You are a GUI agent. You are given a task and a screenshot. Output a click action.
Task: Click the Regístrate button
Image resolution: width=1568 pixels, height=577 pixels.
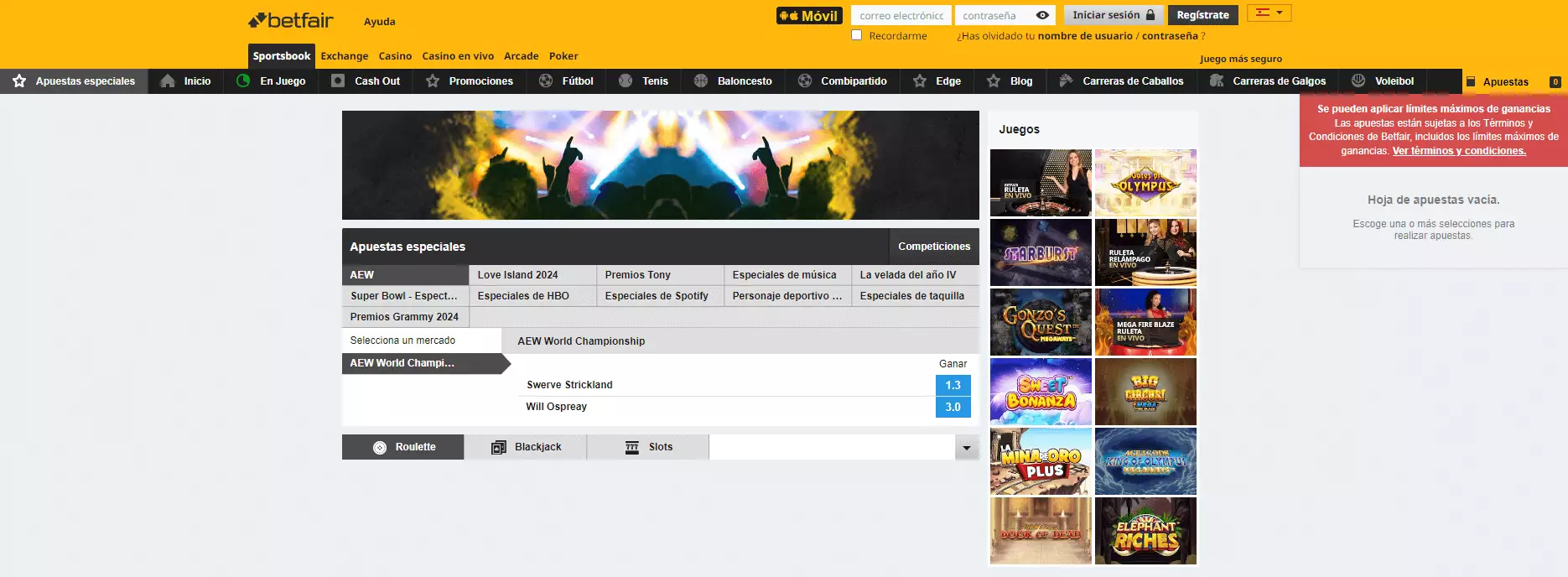click(1202, 15)
